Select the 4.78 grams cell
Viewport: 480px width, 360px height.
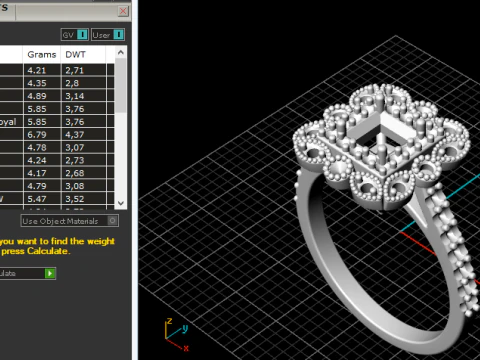42,147
